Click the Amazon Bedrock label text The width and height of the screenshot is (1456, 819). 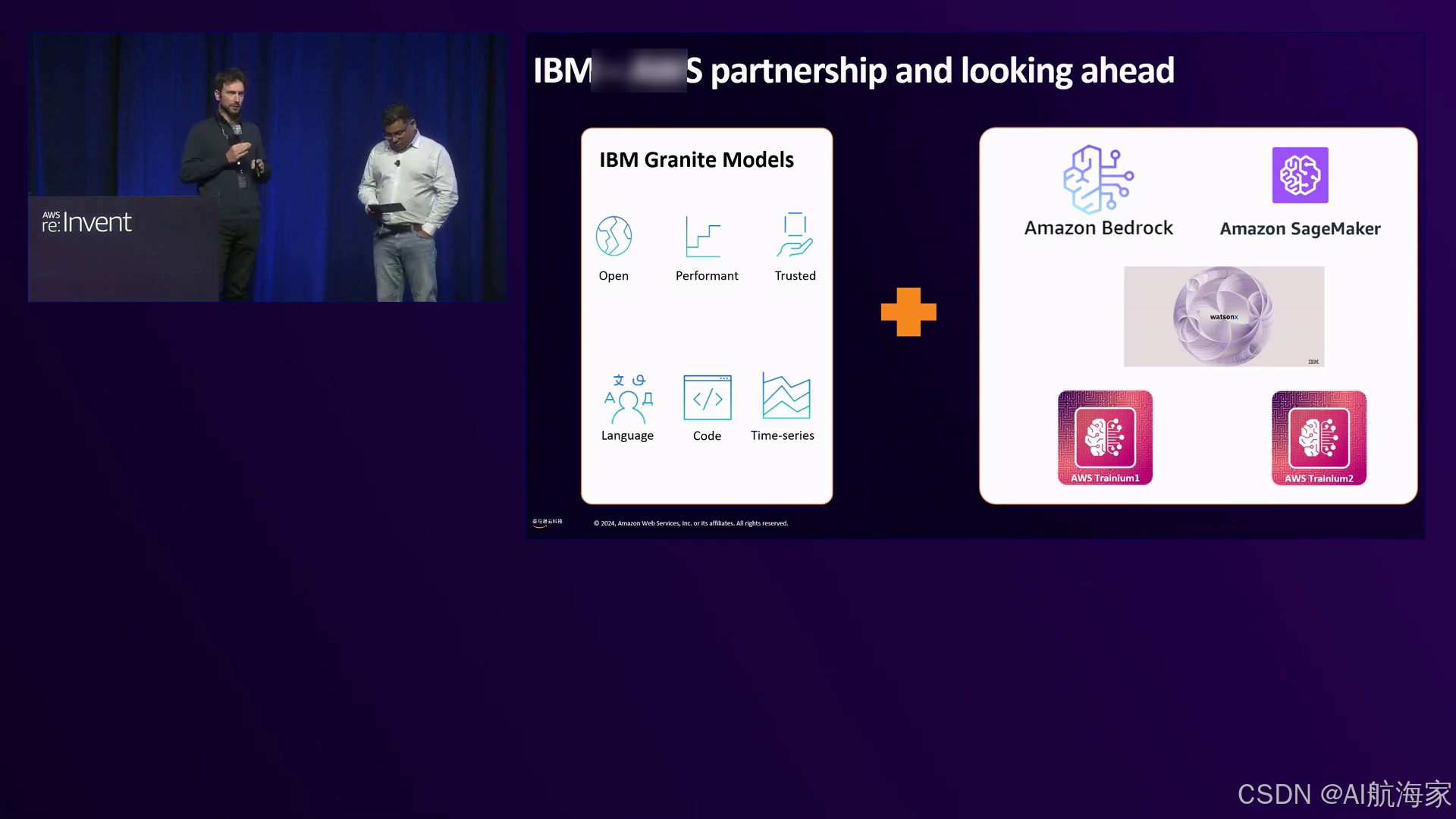tap(1098, 228)
